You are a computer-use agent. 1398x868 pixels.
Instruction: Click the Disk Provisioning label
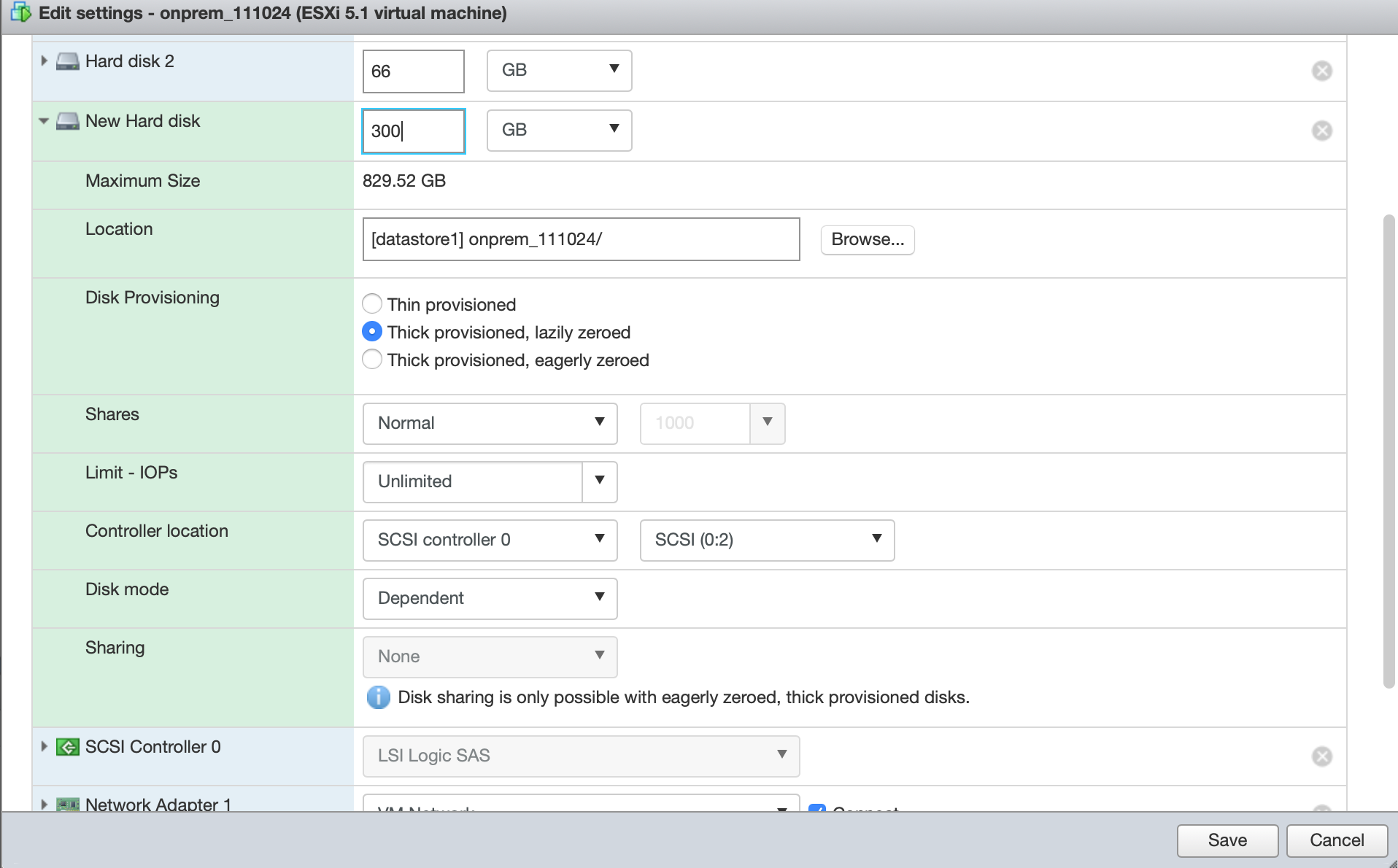[x=152, y=298]
